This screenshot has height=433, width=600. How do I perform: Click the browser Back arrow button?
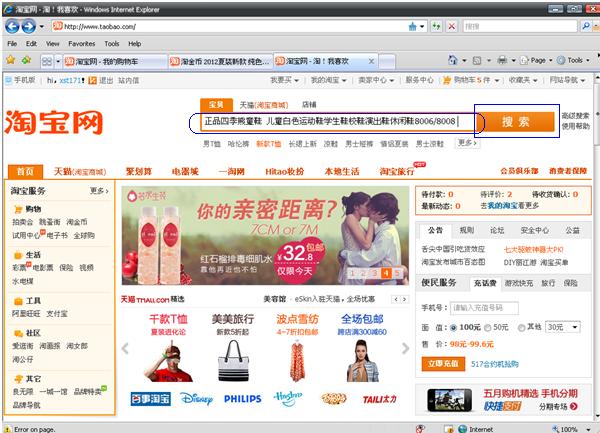tap(12, 26)
